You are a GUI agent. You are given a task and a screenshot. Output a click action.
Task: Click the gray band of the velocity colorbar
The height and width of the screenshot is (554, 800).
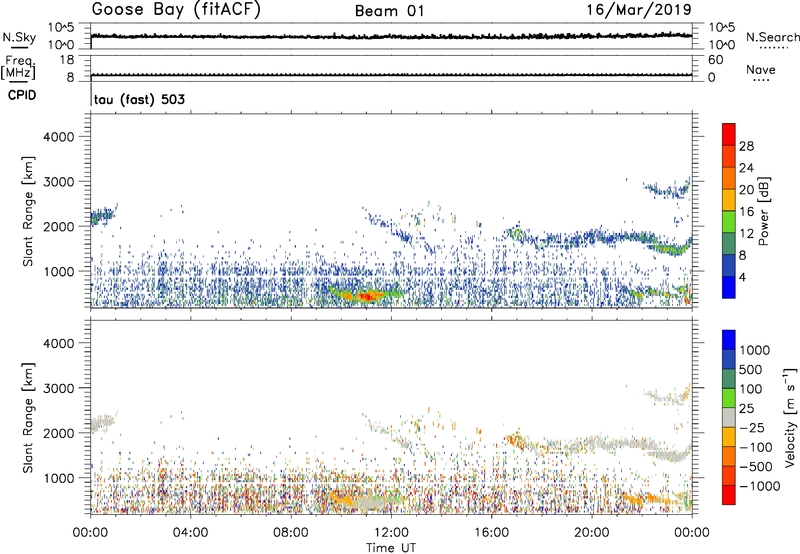pos(729,417)
